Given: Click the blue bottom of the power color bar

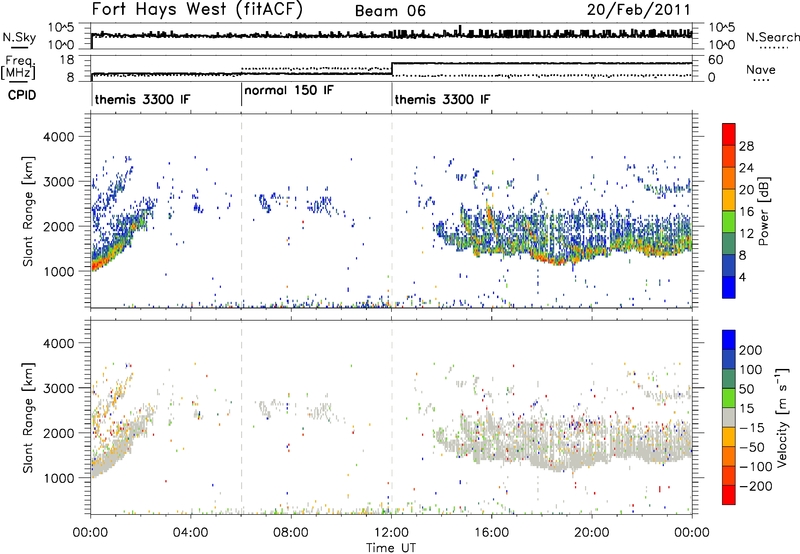Looking at the screenshot, I should (x=729, y=287).
